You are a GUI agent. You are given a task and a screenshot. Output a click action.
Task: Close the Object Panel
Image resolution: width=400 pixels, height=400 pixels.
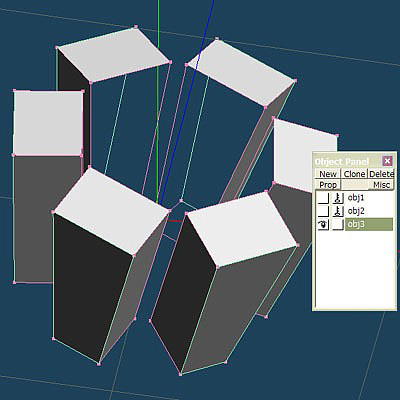pyautogui.click(x=387, y=161)
